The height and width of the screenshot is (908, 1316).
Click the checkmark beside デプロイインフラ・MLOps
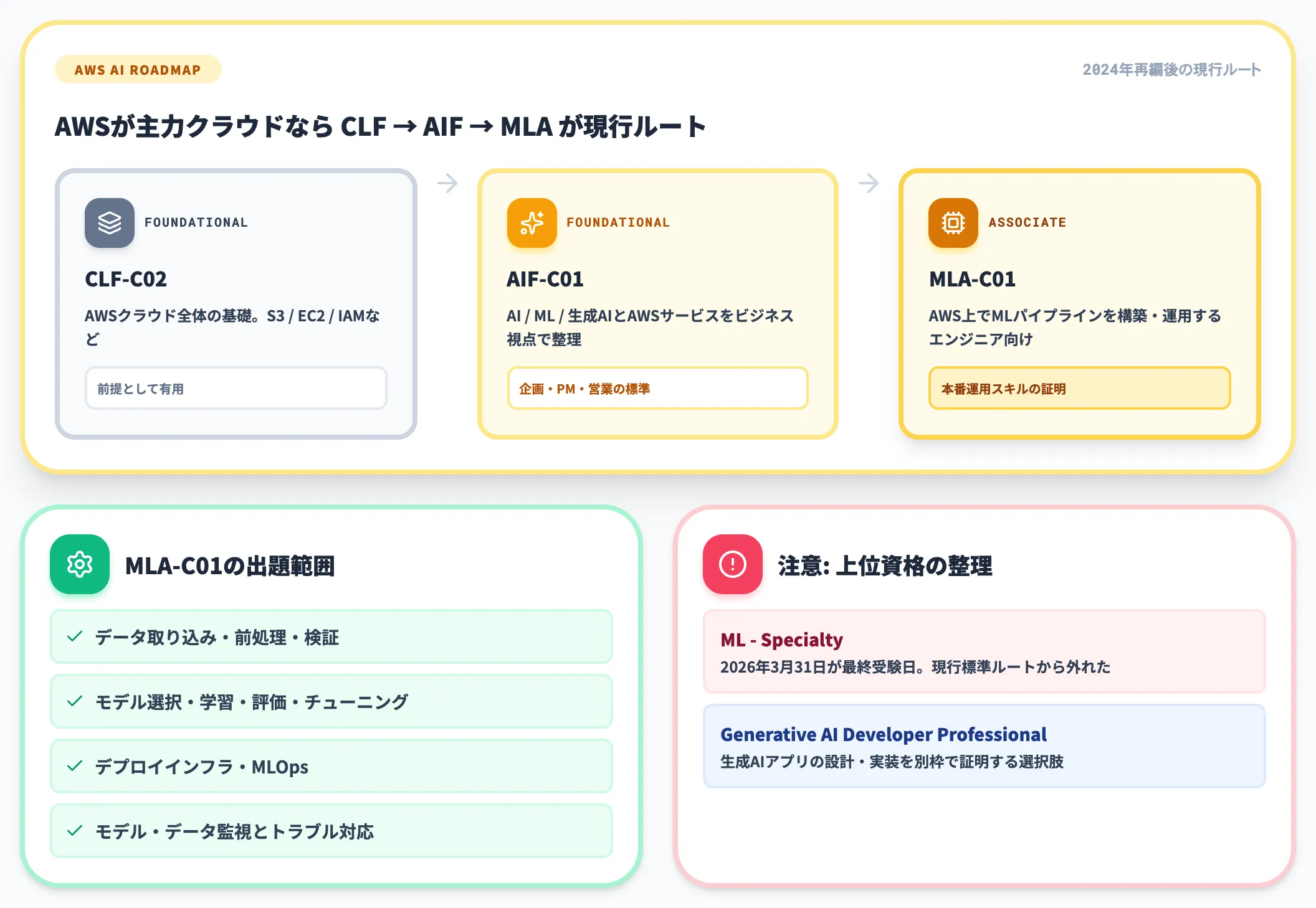pos(75,766)
